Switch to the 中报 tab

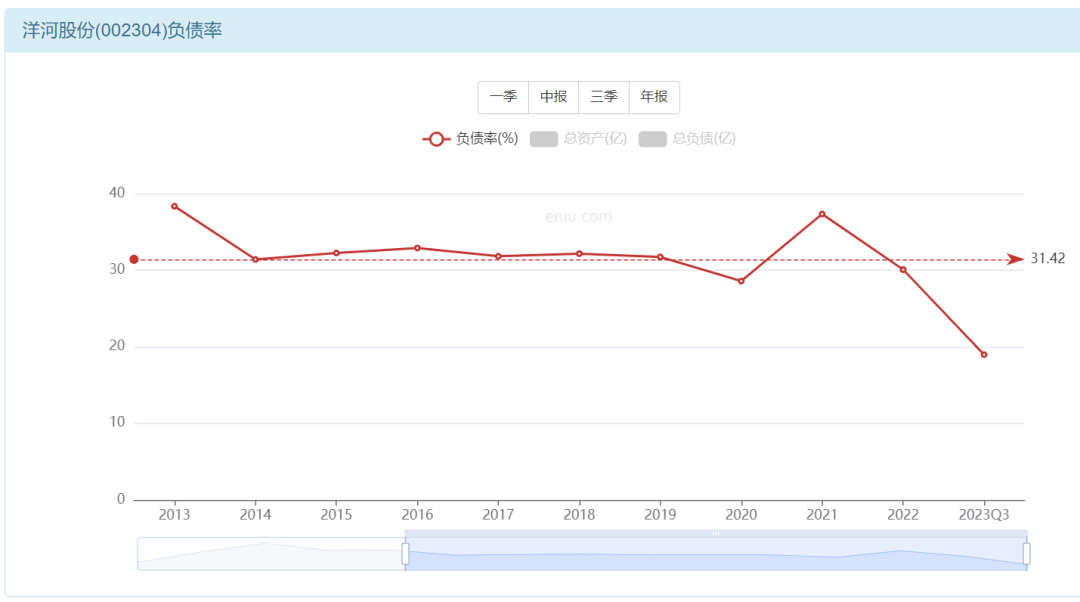point(554,97)
